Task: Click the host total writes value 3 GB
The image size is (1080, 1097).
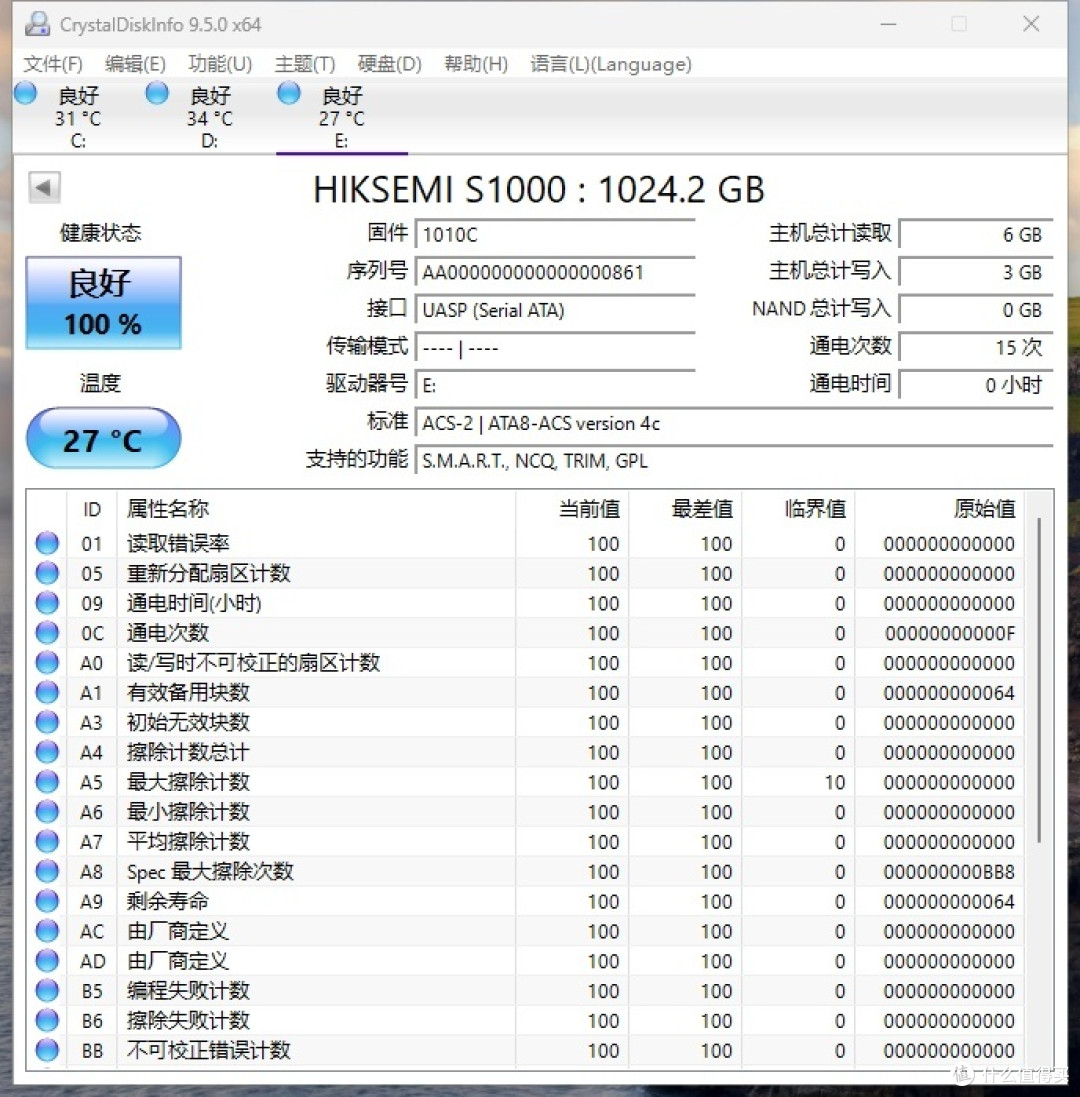Action: click(x=976, y=272)
